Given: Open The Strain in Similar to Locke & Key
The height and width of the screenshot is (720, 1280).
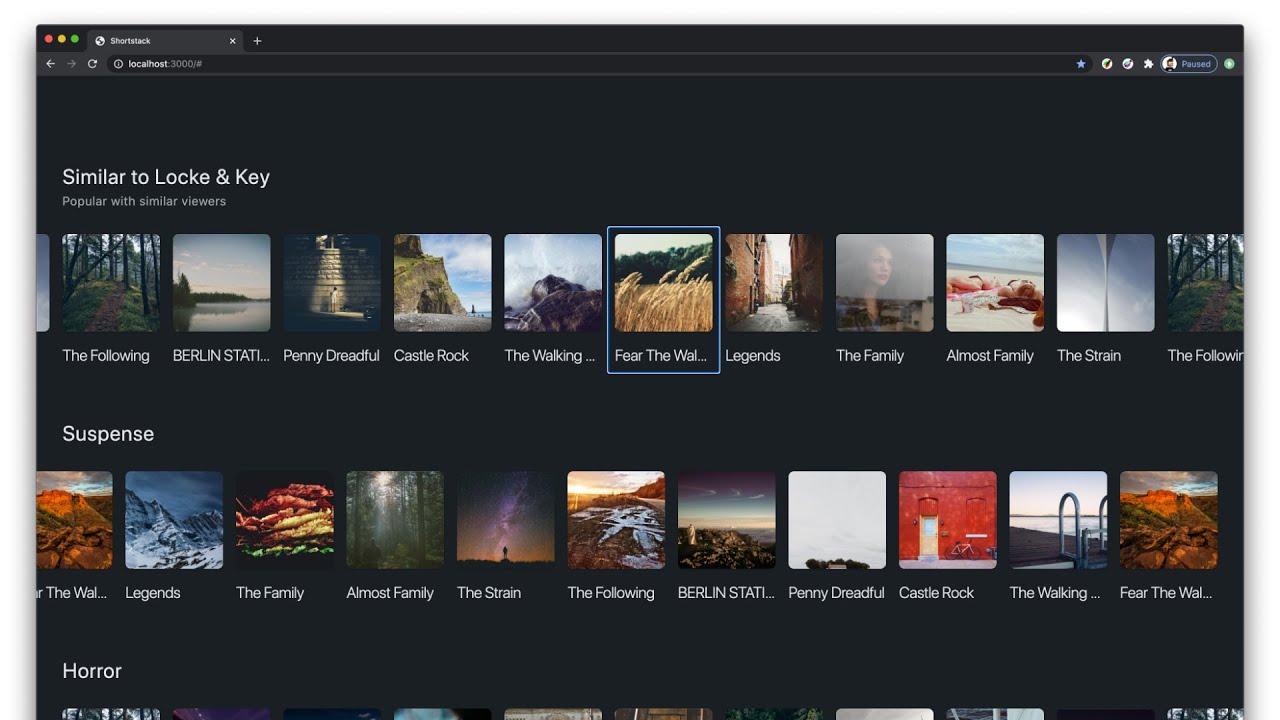Looking at the screenshot, I should click(1105, 300).
